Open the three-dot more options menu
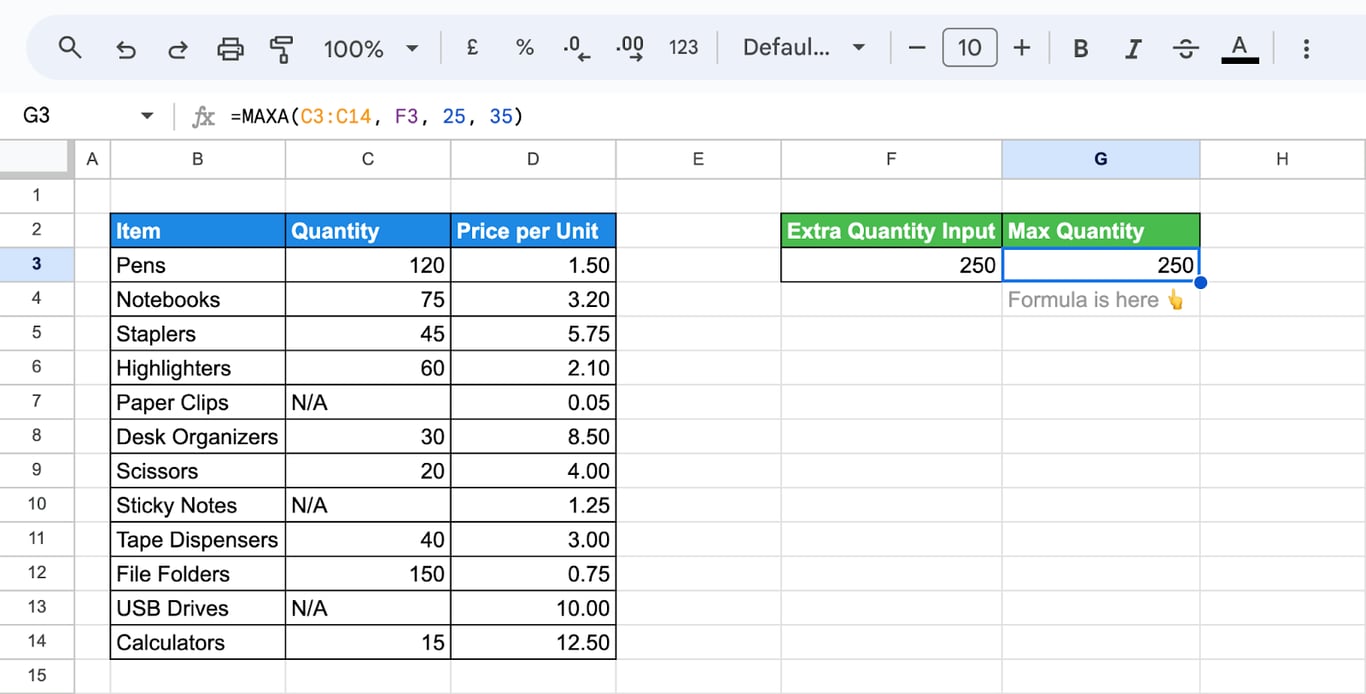Image resolution: width=1366 pixels, height=694 pixels. point(1306,48)
